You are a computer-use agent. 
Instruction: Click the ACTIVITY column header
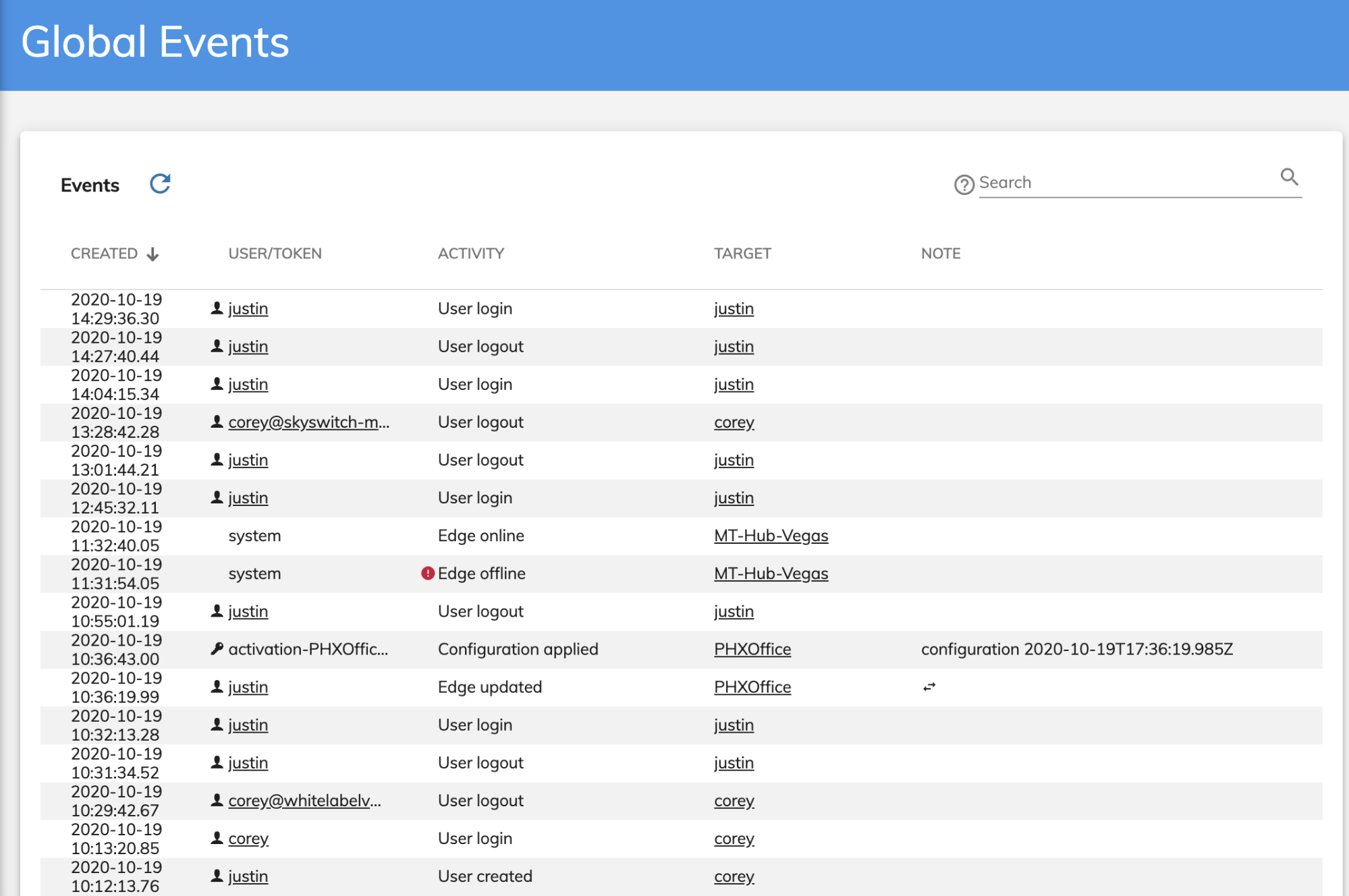click(x=471, y=254)
